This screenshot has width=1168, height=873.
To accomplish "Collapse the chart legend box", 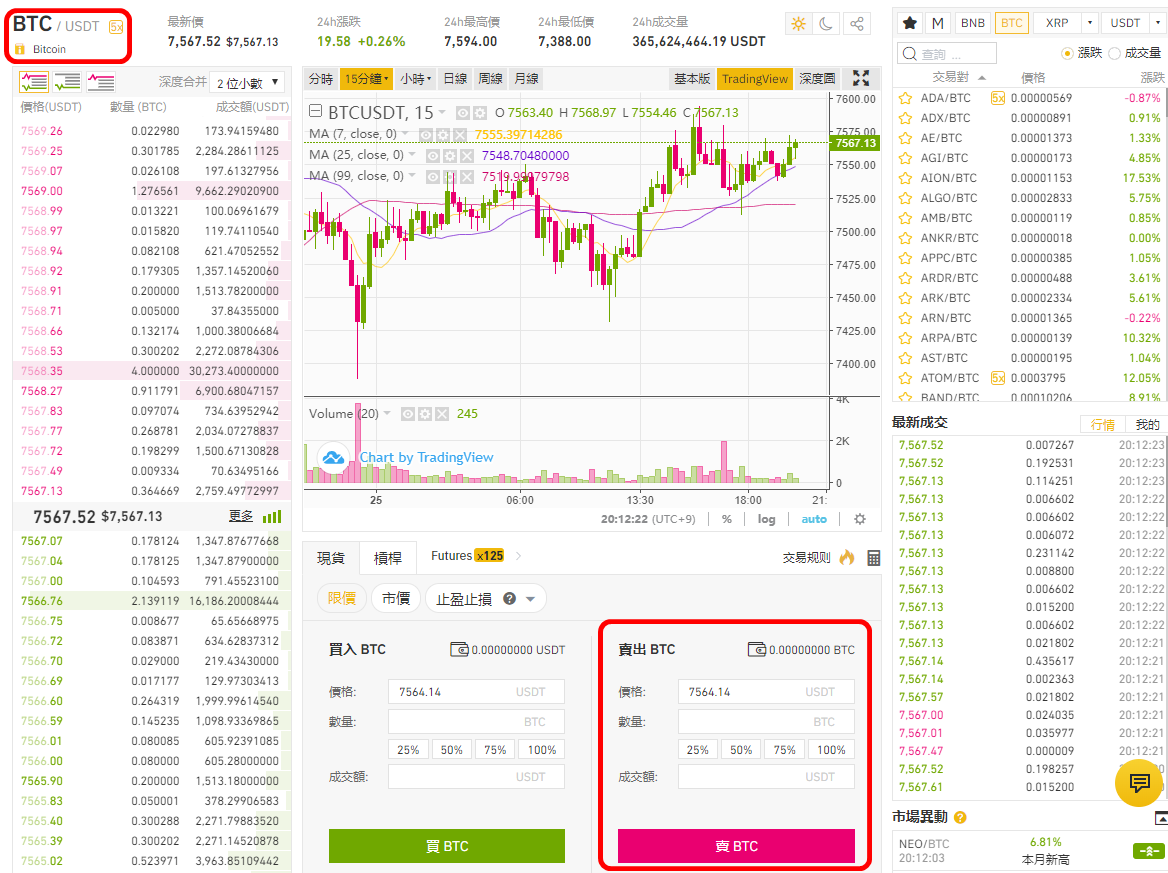I will (316, 112).
